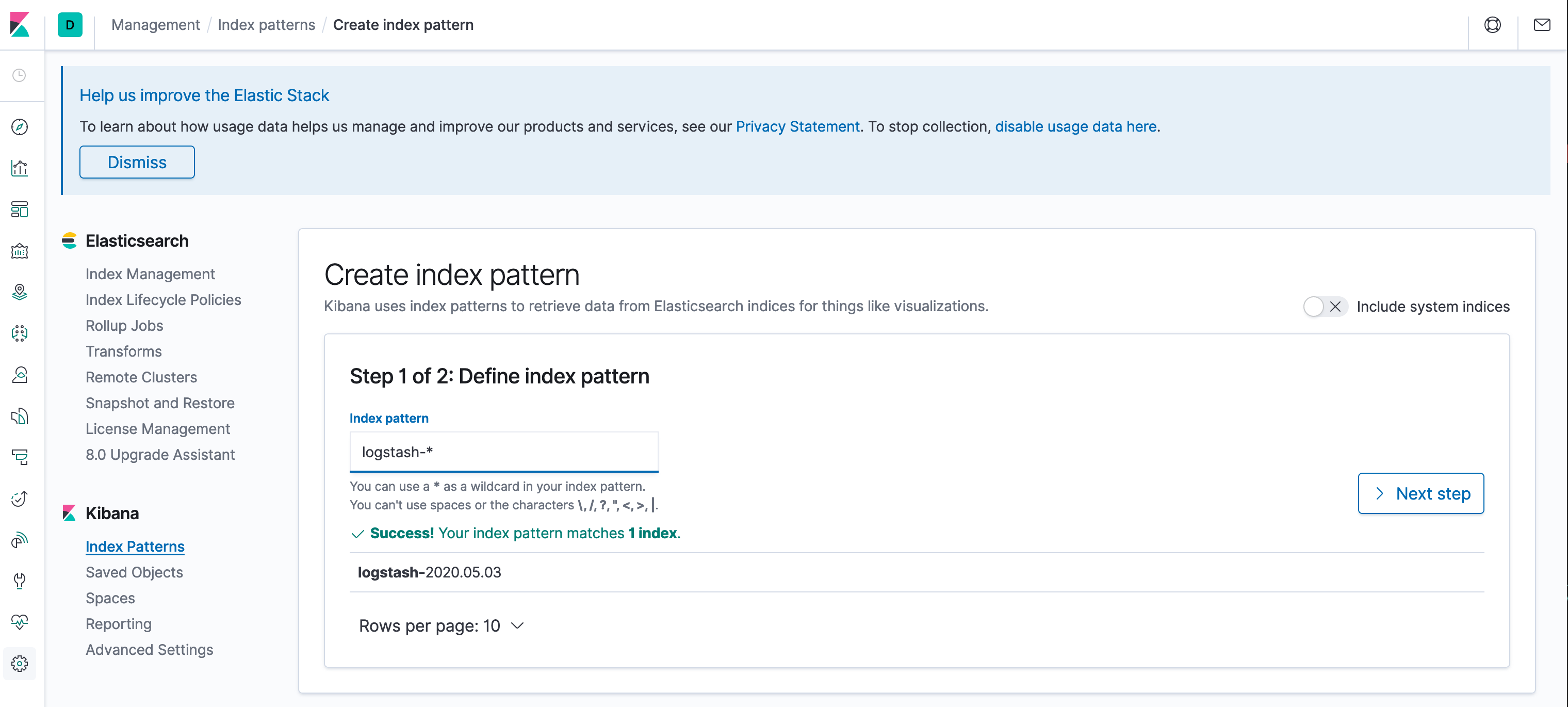Click the Kibana section logo icon
The height and width of the screenshot is (707, 1568).
point(70,513)
